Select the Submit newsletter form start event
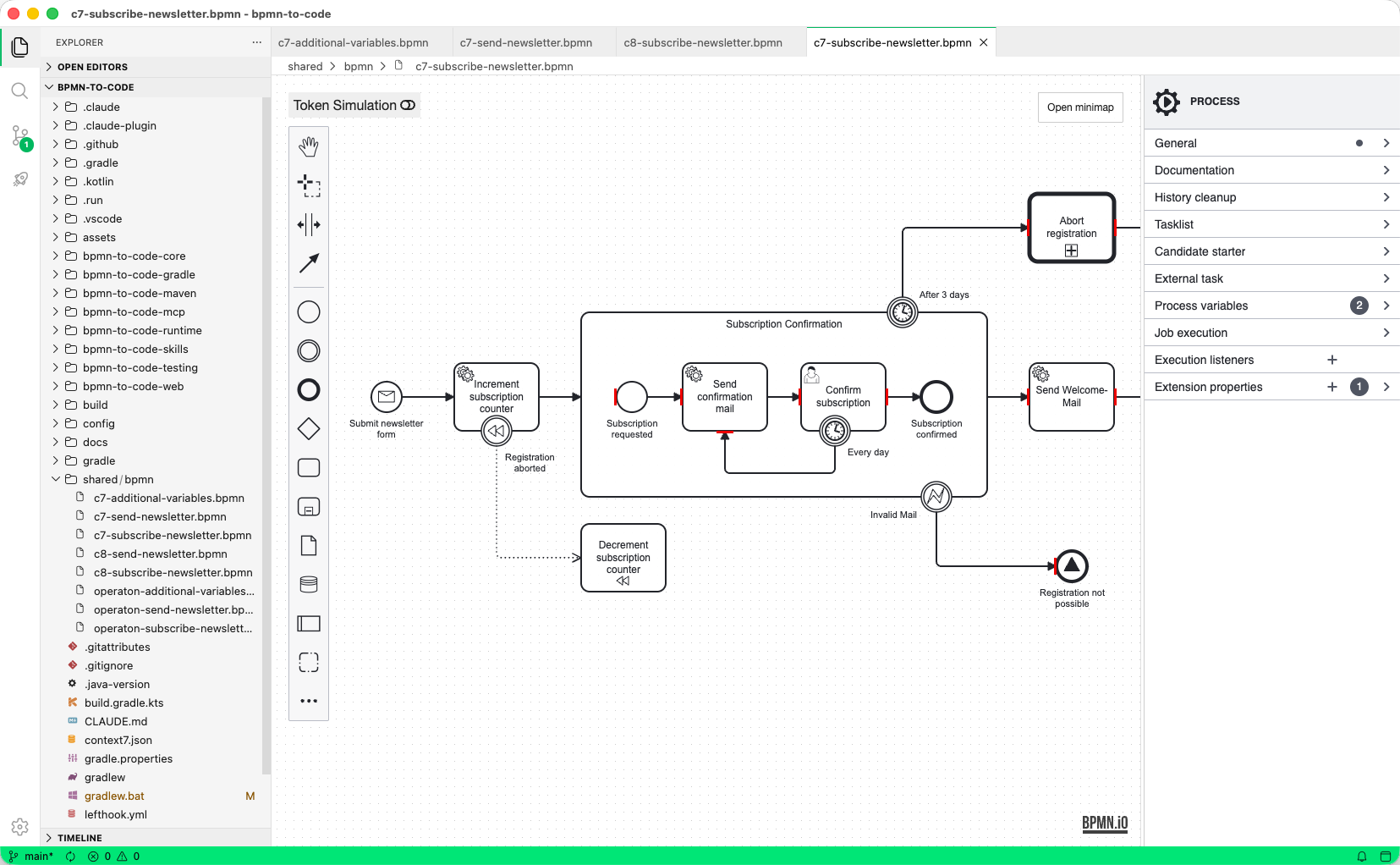 pos(387,397)
